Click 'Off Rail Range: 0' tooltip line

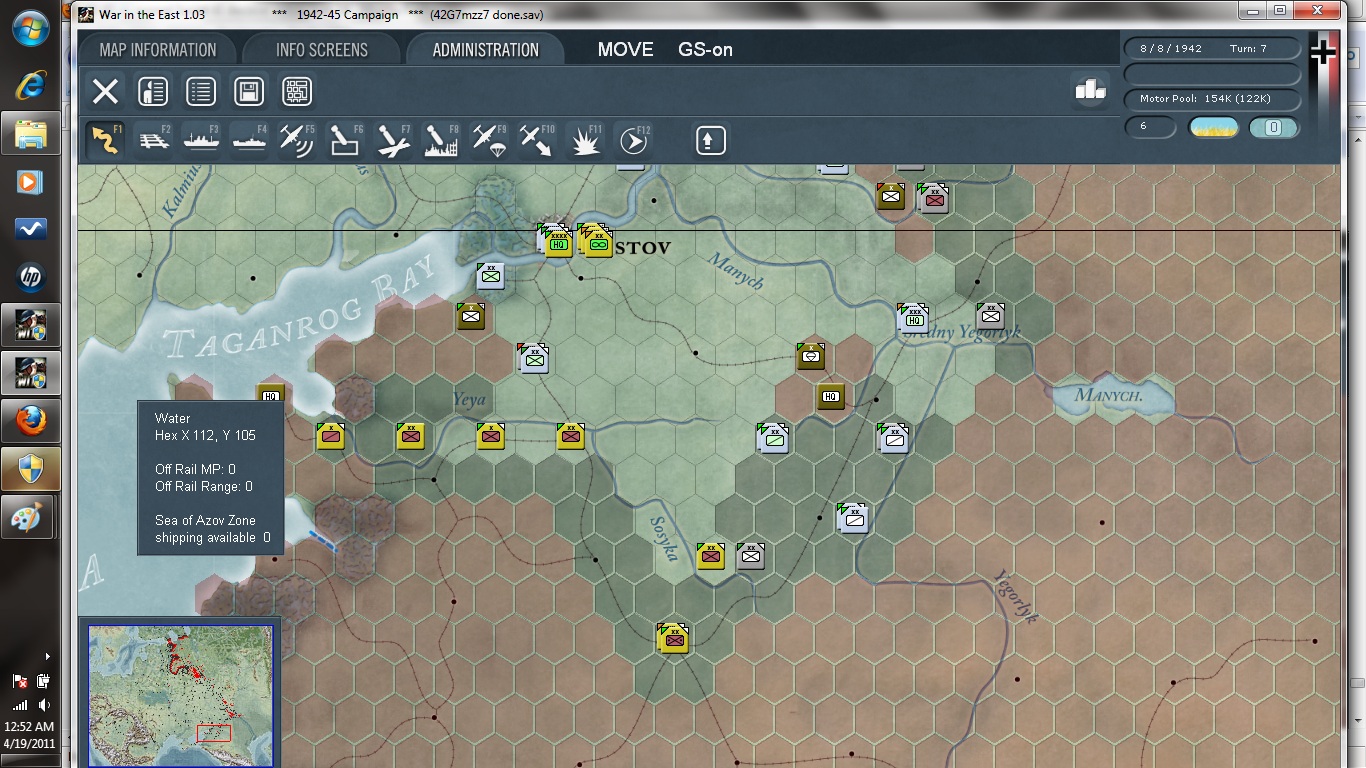point(204,487)
